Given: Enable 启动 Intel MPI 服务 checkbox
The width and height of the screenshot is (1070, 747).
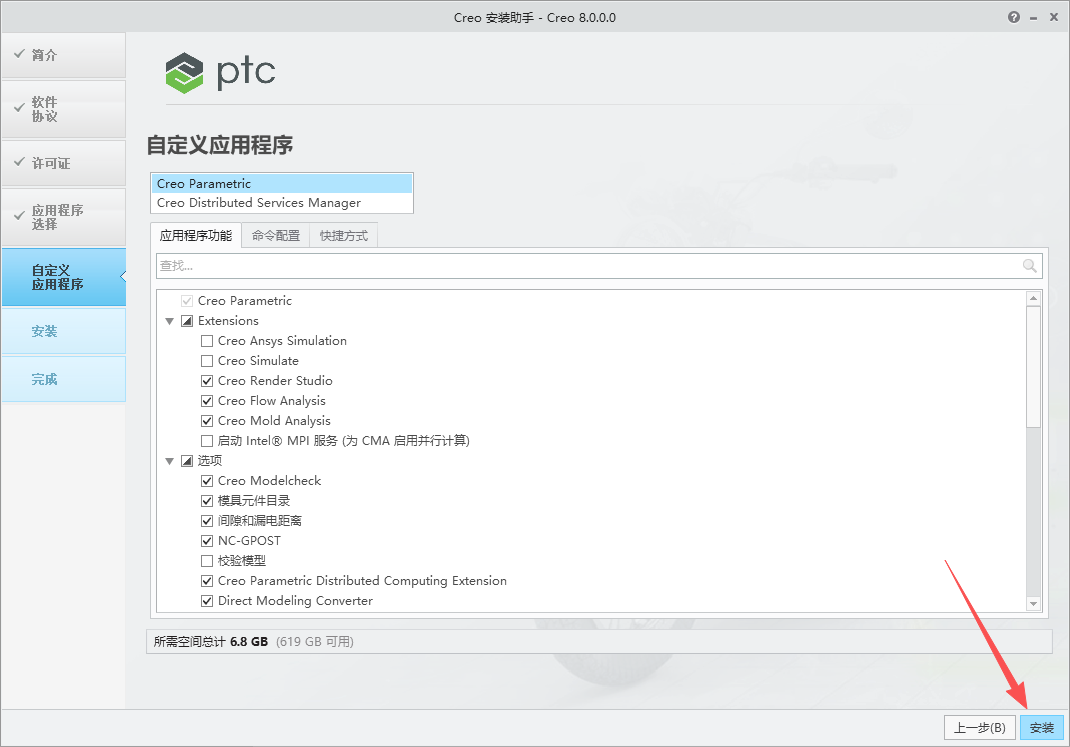Looking at the screenshot, I should [206, 440].
